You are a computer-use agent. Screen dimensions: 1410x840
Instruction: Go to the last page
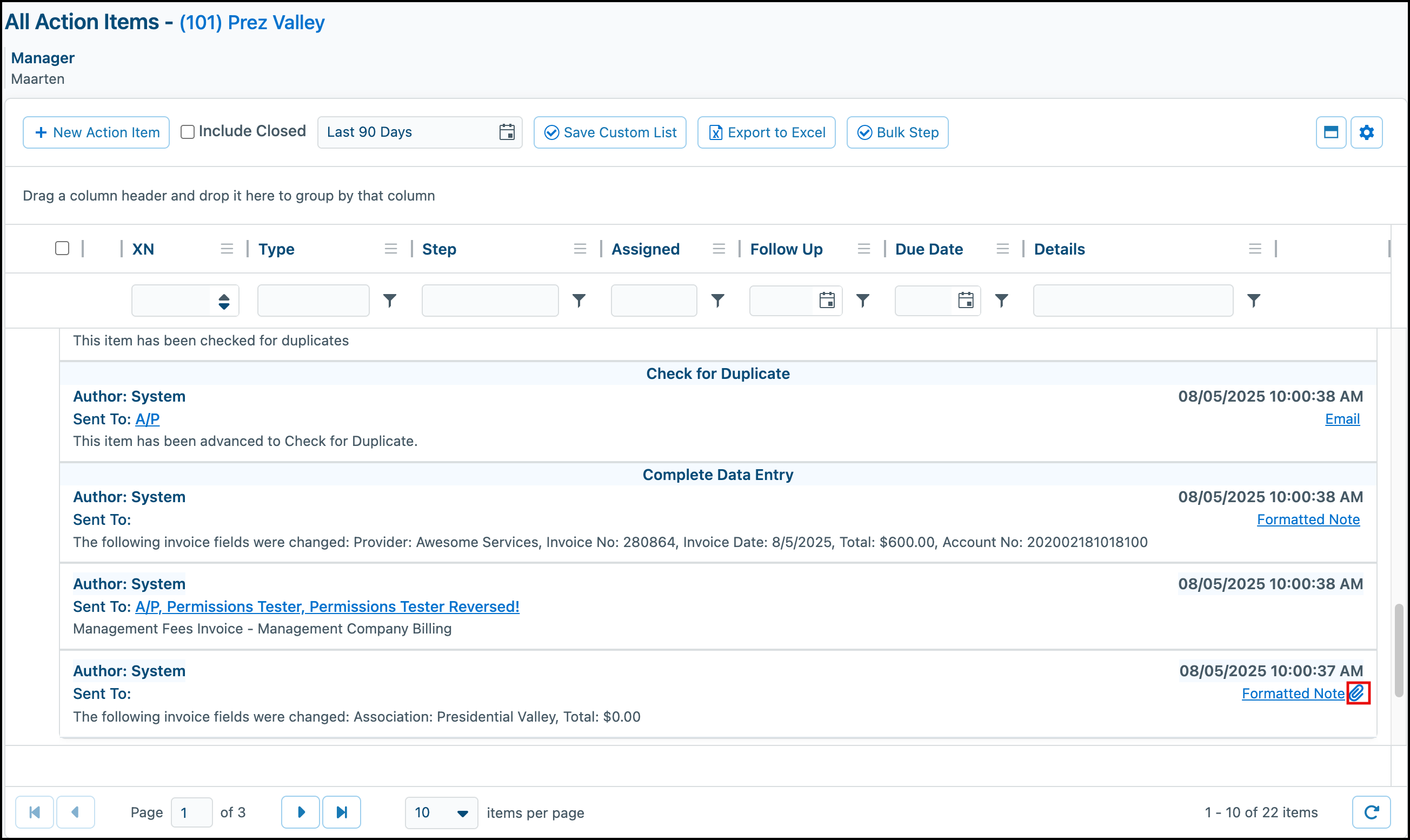coord(341,812)
